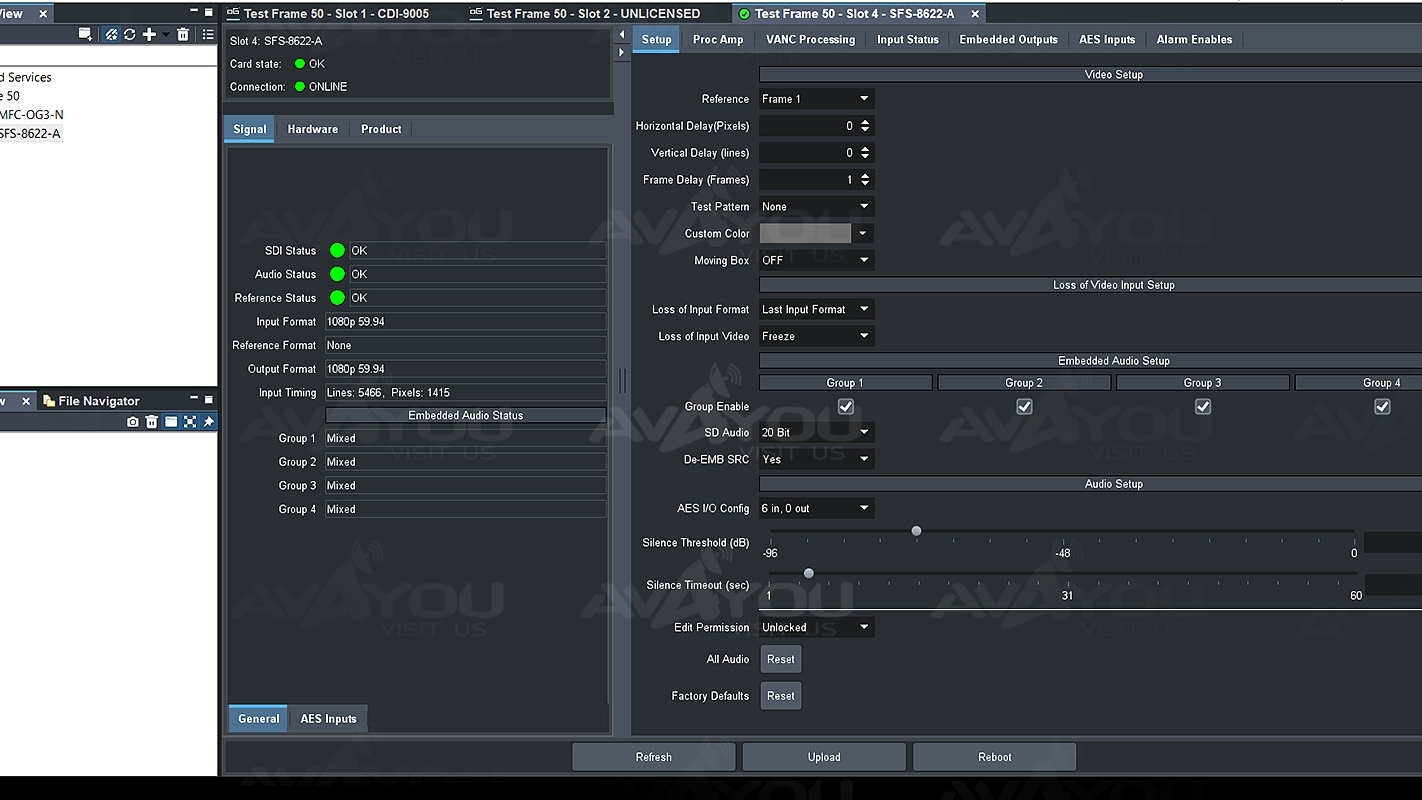Open the Reference dropdown showing Frame 1
Screen dimensions: 1422x800
(x=816, y=99)
